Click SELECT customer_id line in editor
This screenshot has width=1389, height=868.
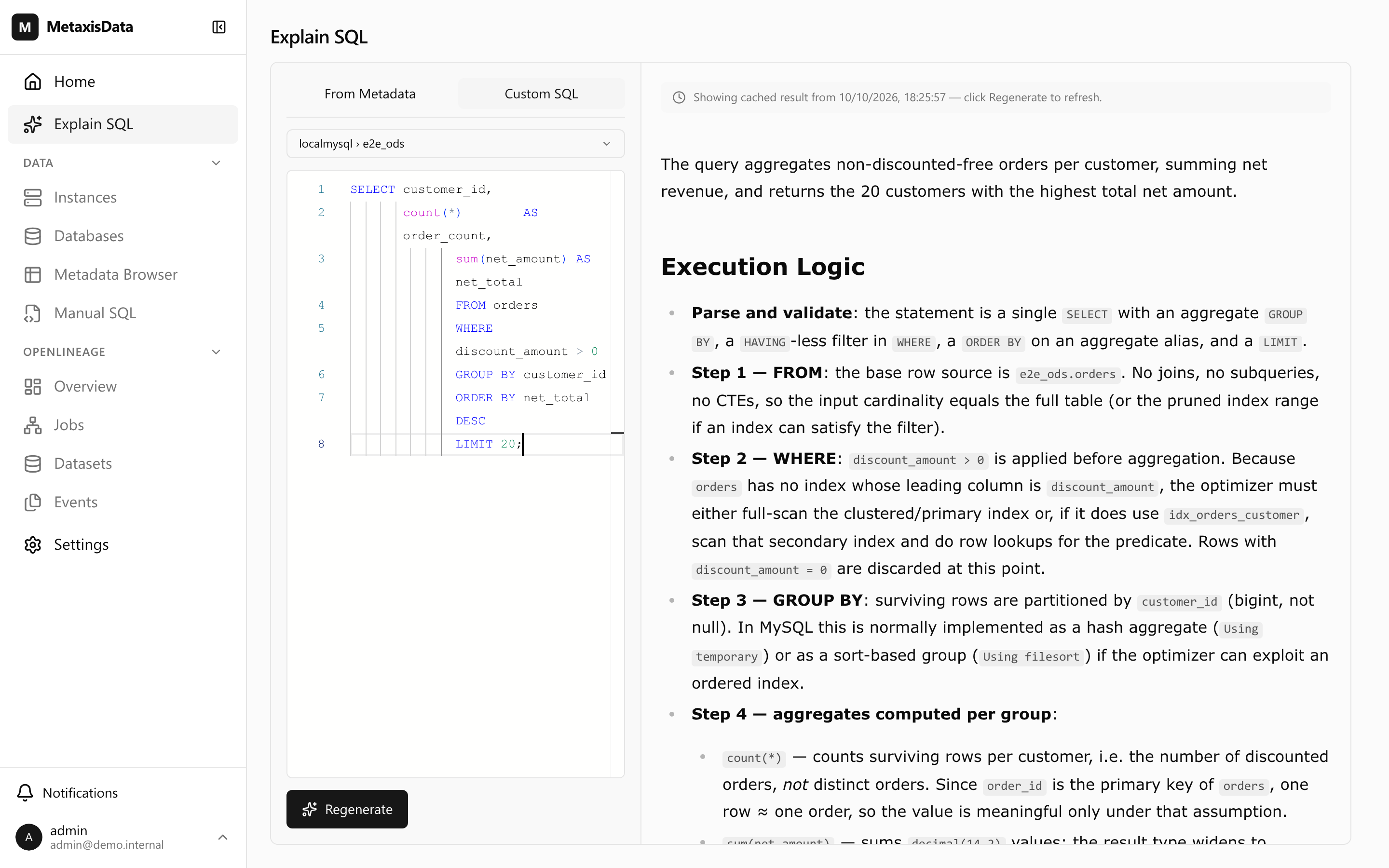coord(421,190)
